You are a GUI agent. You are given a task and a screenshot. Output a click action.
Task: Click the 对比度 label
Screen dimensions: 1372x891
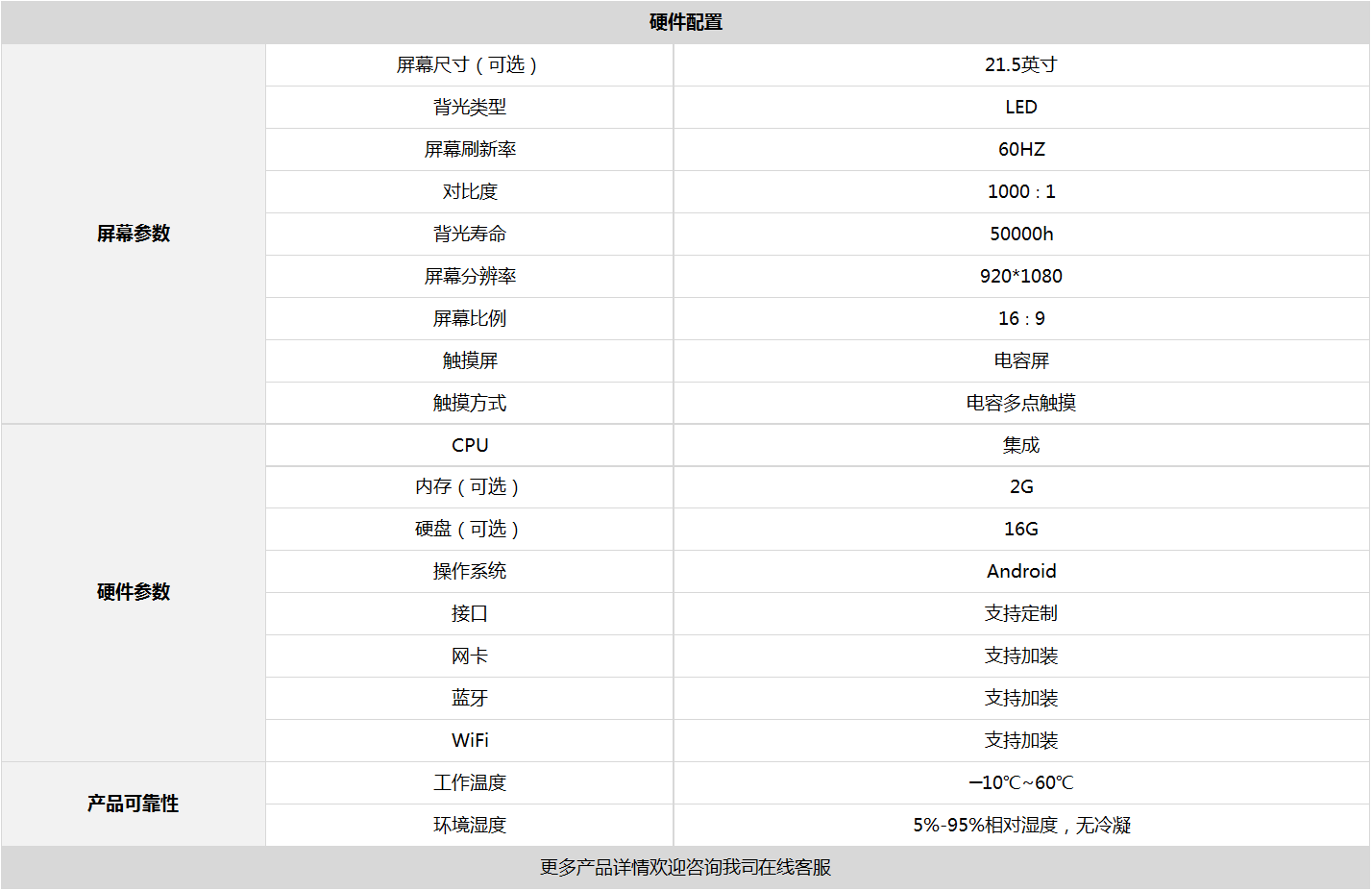click(470, 191)
